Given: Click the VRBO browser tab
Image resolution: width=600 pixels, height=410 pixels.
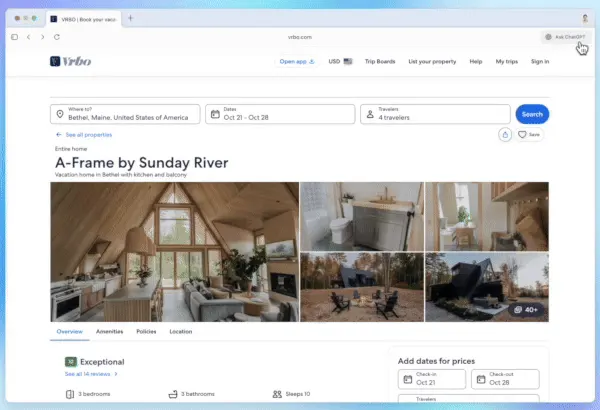Looking at the screenshot, I should click(x=84, y=19).
